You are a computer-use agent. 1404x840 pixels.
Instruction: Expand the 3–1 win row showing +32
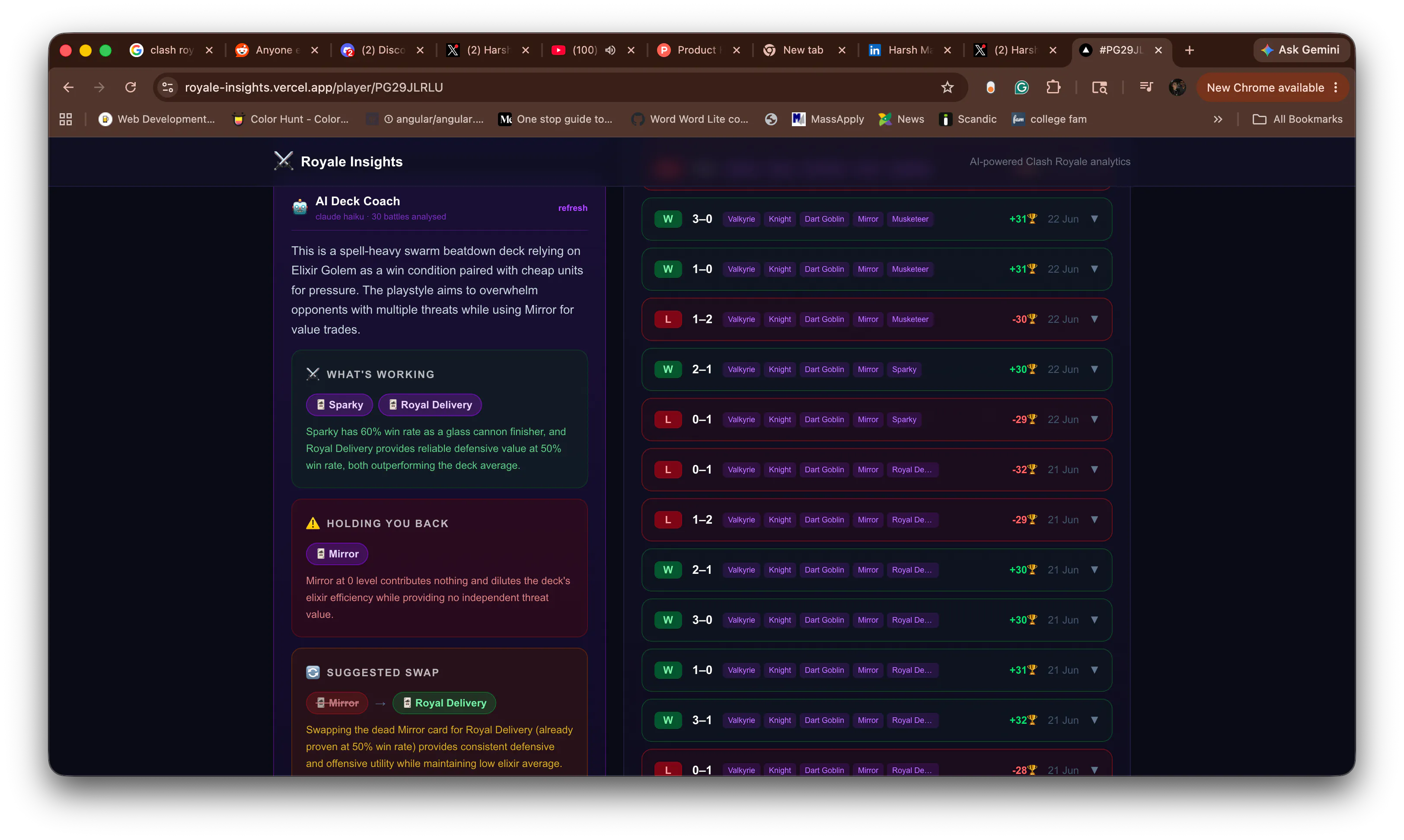tap(1094, 720)
